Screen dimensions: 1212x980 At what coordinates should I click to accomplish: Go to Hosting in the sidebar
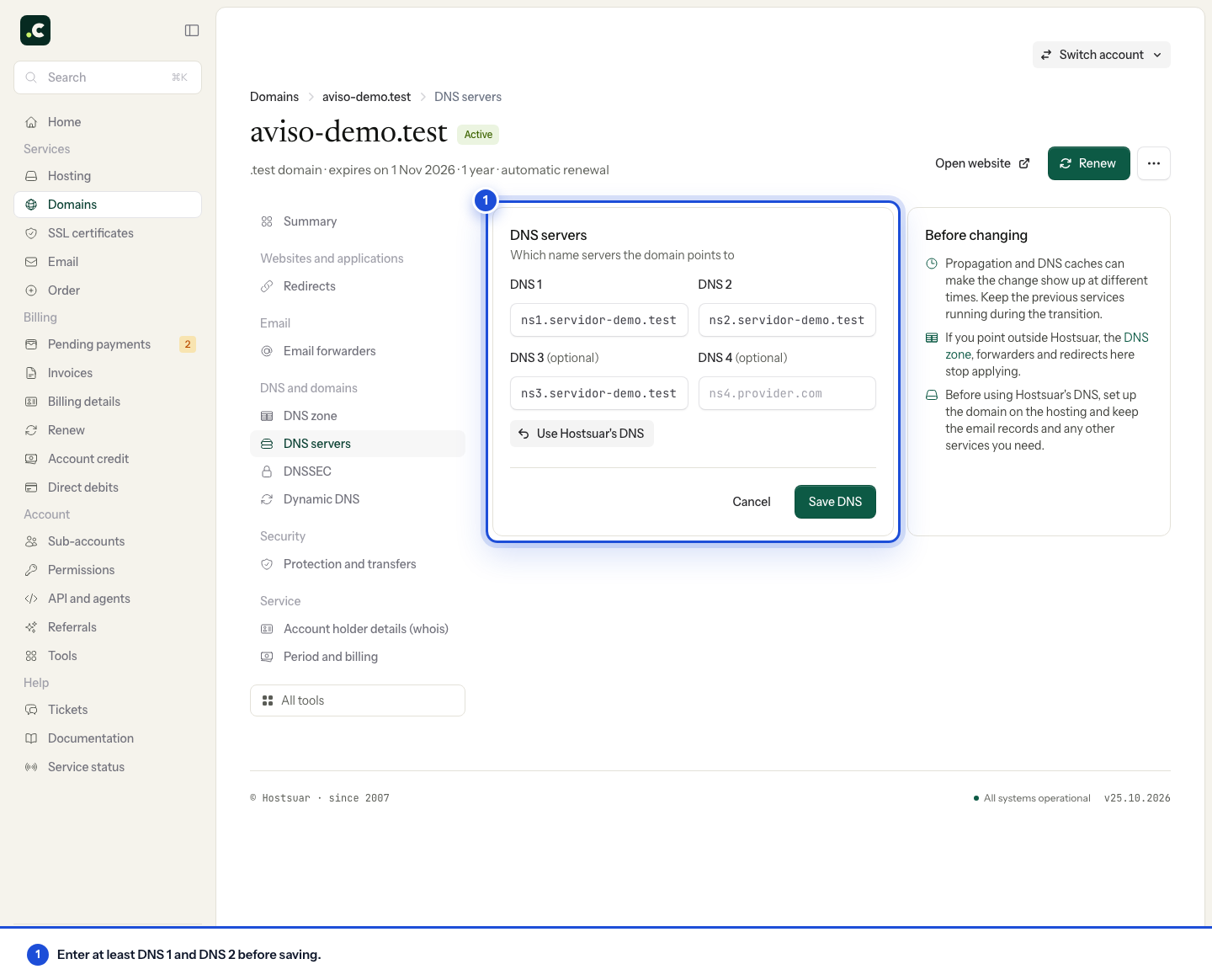point(108,176)
